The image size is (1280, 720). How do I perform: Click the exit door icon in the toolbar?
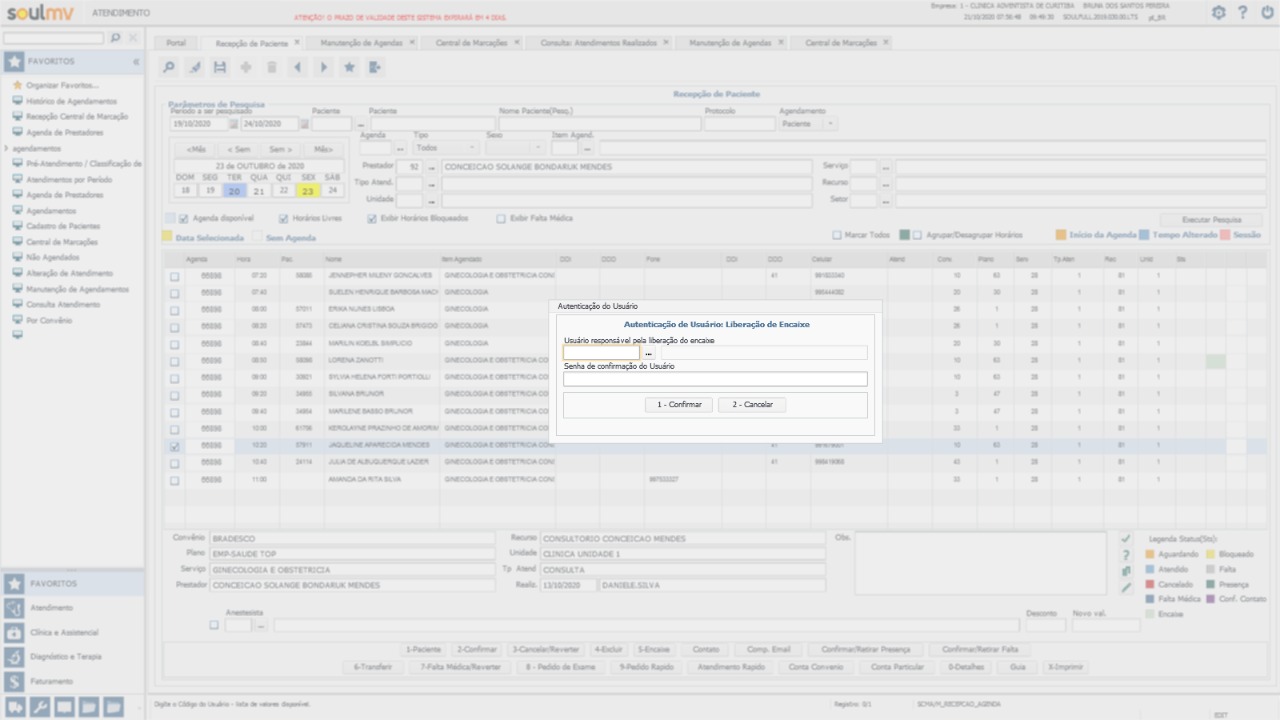click(x=375, y=67)
